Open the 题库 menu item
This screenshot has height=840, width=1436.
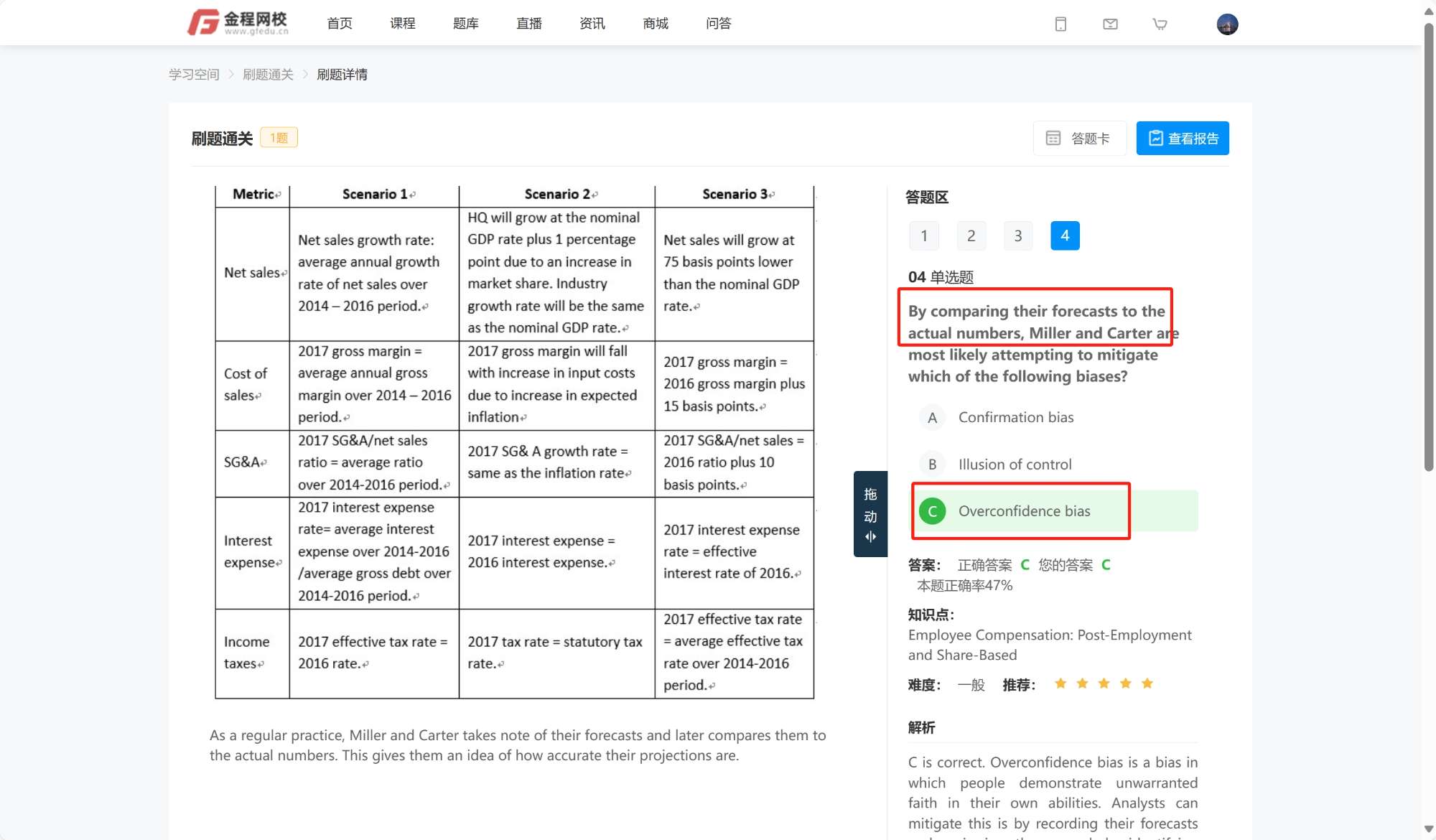coord(465,24)
